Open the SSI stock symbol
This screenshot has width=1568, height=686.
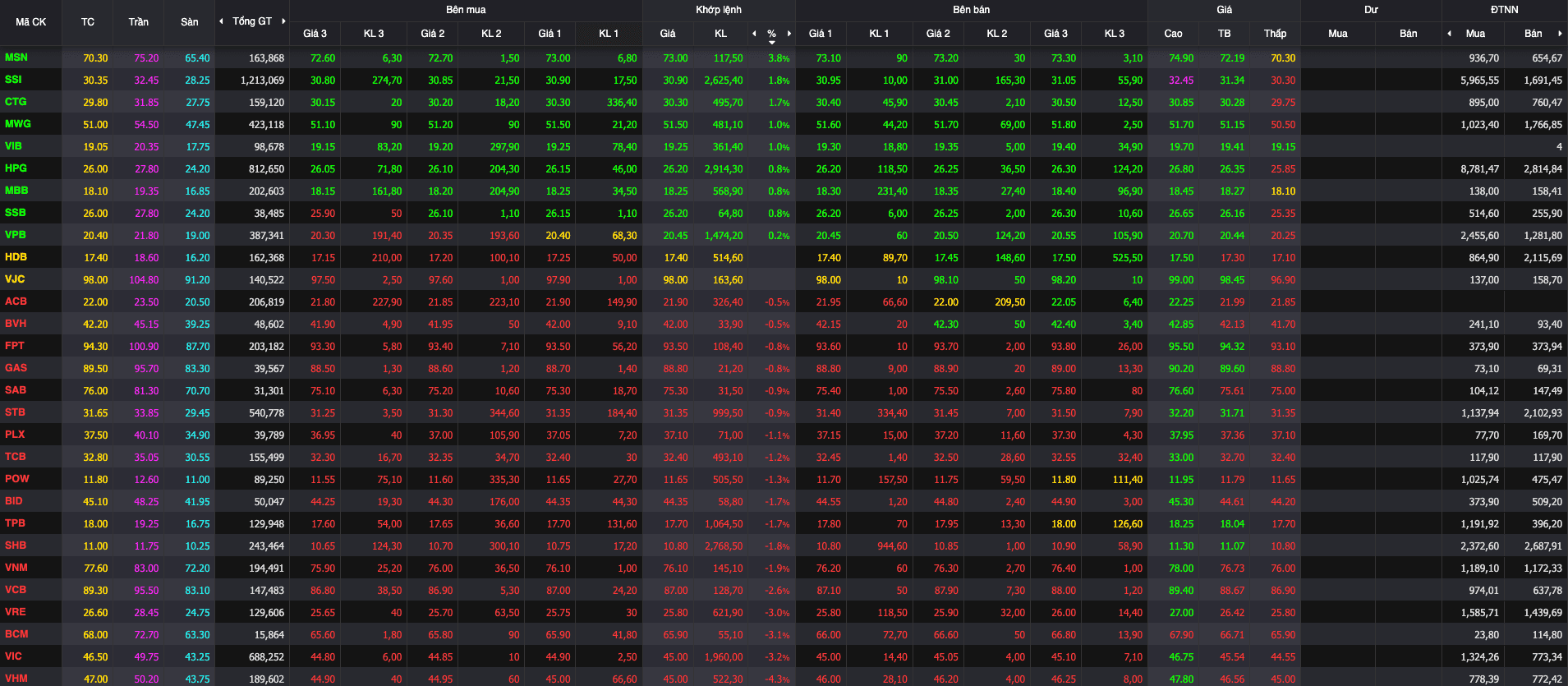(x=13, y=80)
